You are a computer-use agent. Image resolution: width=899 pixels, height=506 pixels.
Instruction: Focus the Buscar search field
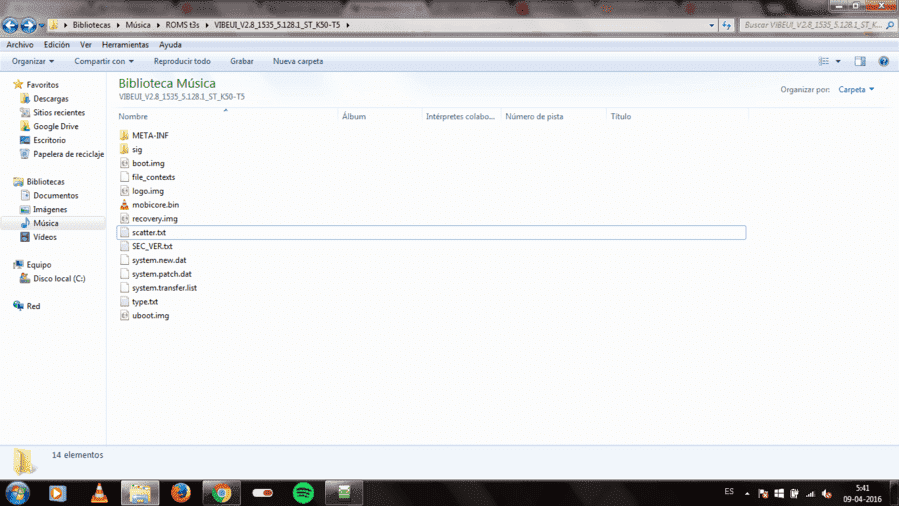tap(813, 25)
